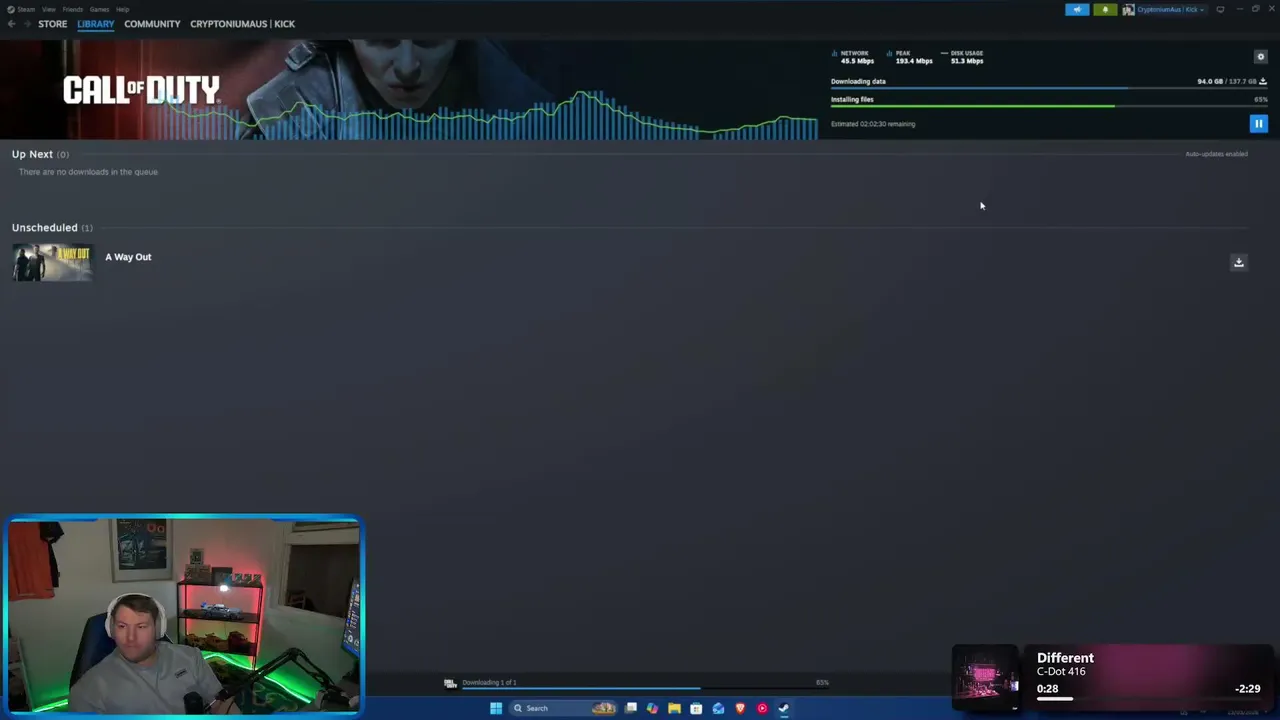Open the Games menu
1280x720 pixels.
99,9
